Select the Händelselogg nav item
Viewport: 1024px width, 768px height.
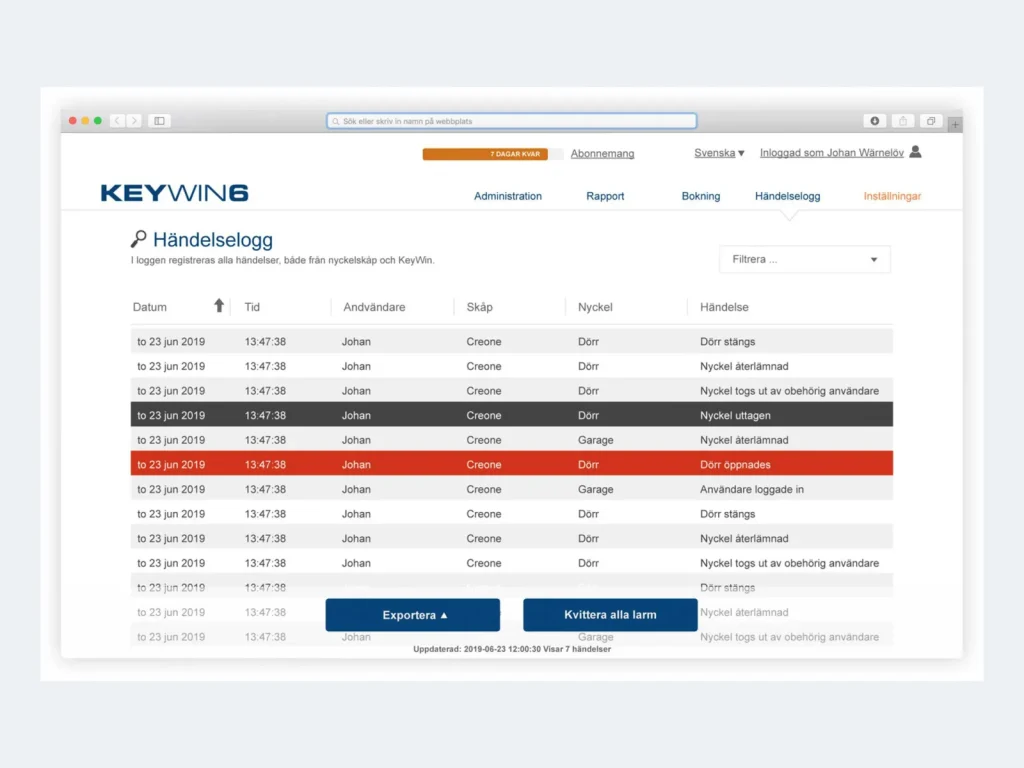(x=788, y=196)
